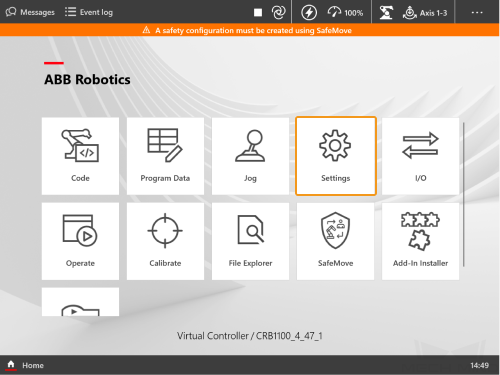This screenshot has width=500, height=375.
Task: Click the 14:49 clock
Action: tap(479, 366)
